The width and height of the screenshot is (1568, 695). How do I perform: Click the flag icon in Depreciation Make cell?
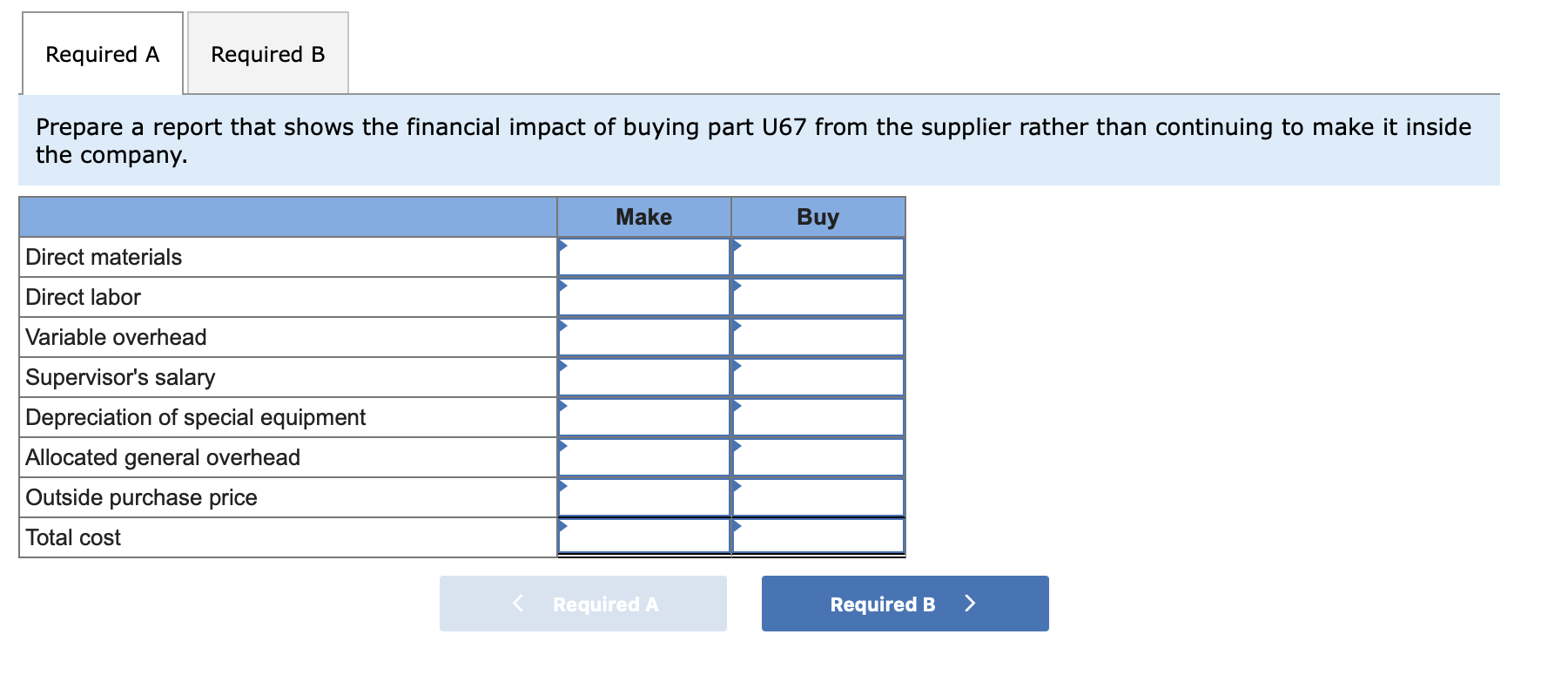tap(563, 405)
